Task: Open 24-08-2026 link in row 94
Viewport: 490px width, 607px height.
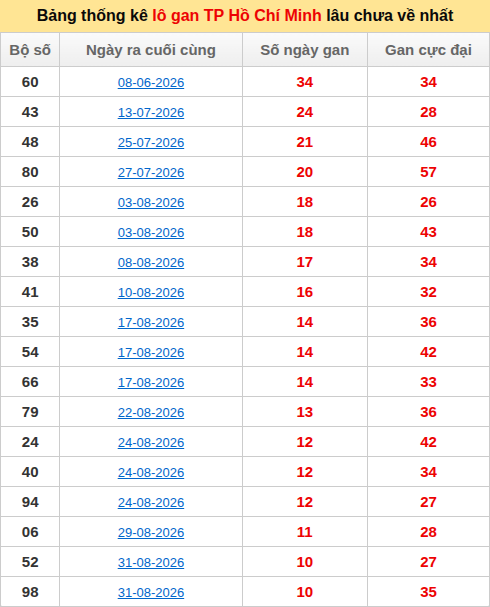Action: (151, 502)
